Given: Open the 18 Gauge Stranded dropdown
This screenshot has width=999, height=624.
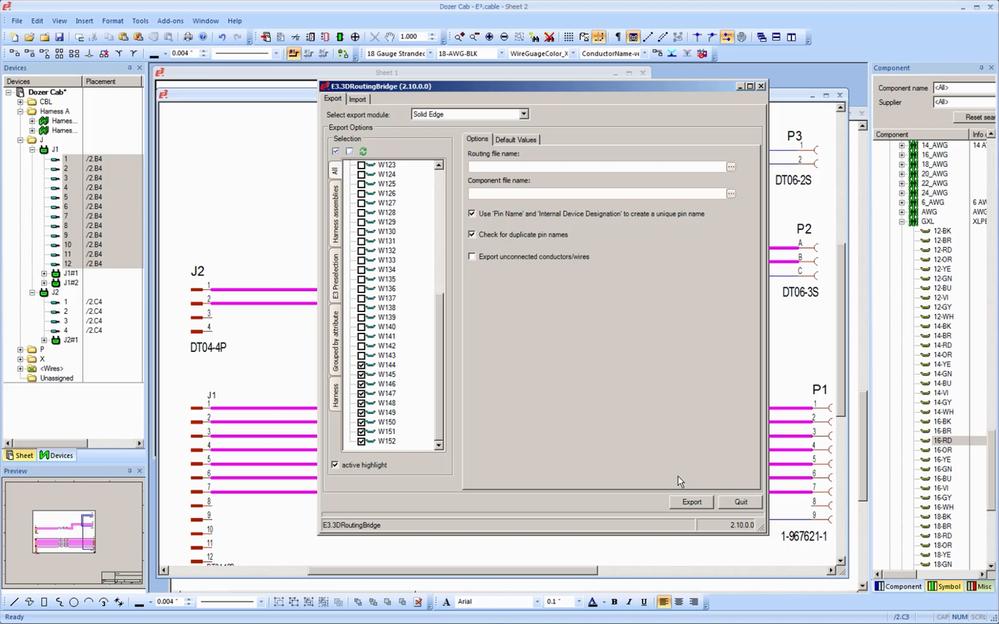Looking at the screenshot, I should coord(430,54).
